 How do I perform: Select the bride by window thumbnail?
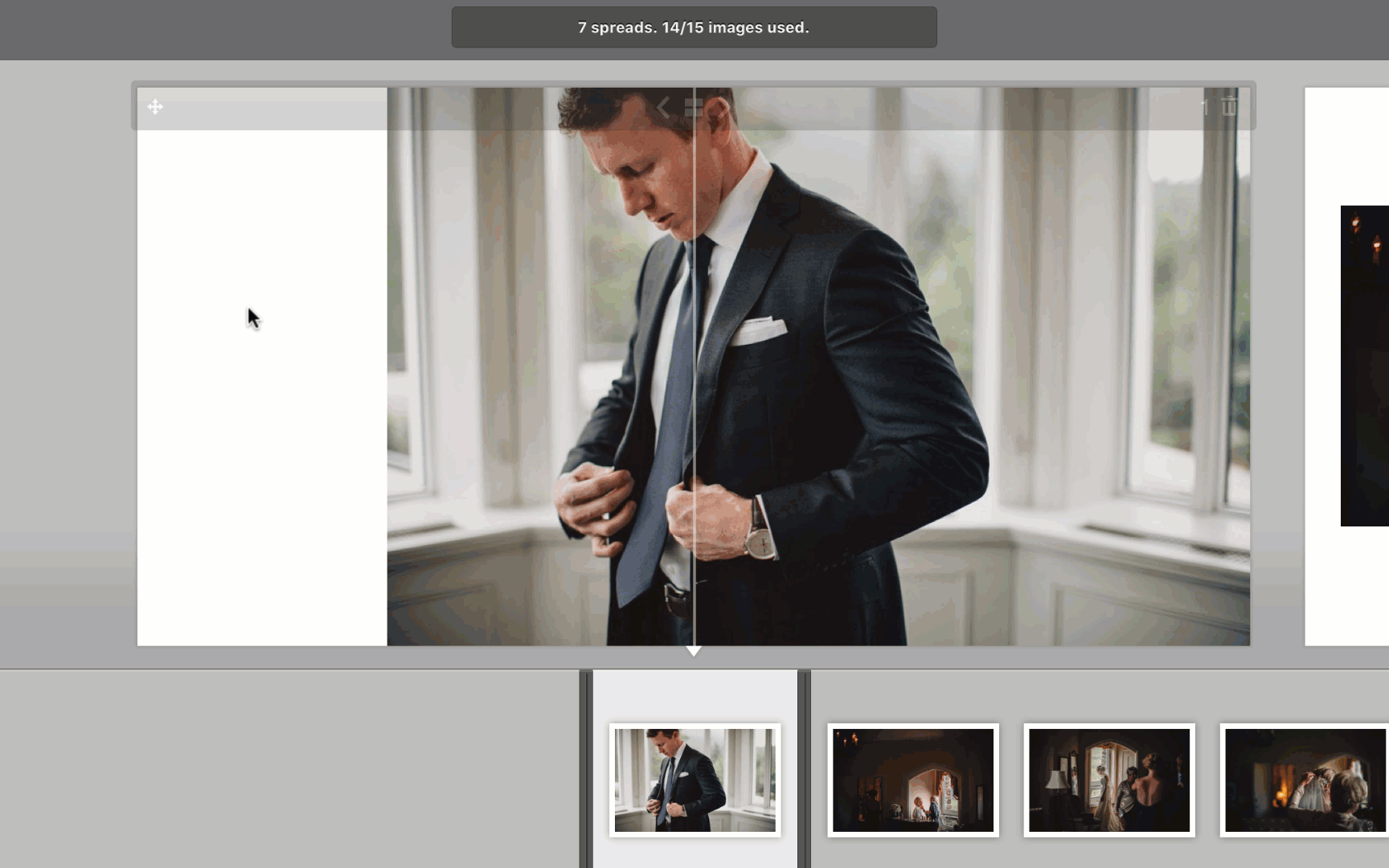tap(1109, 780)
